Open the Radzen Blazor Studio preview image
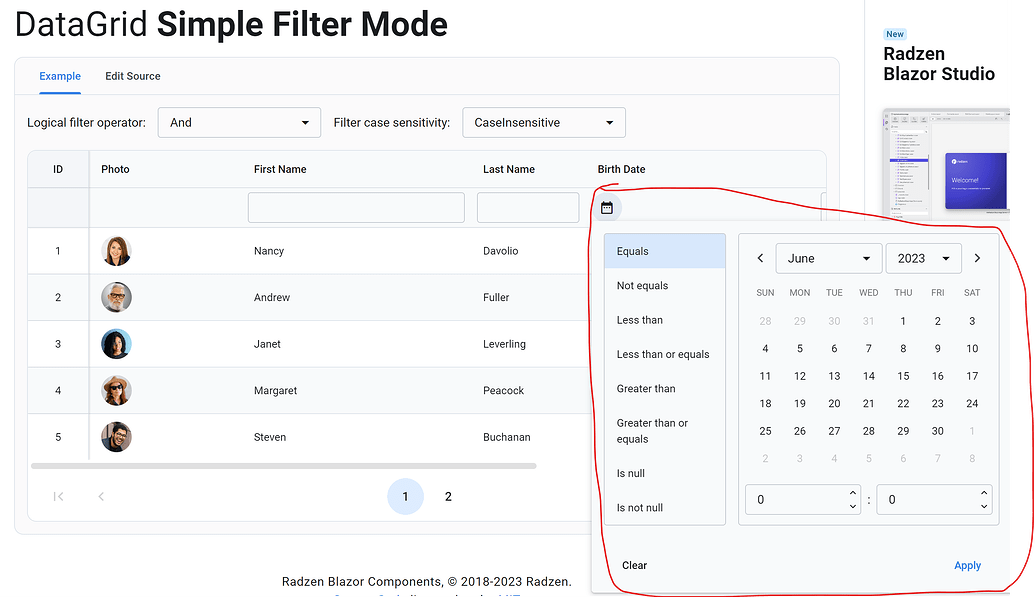Screen dimensions: 1035x597 tap(946, 162)
